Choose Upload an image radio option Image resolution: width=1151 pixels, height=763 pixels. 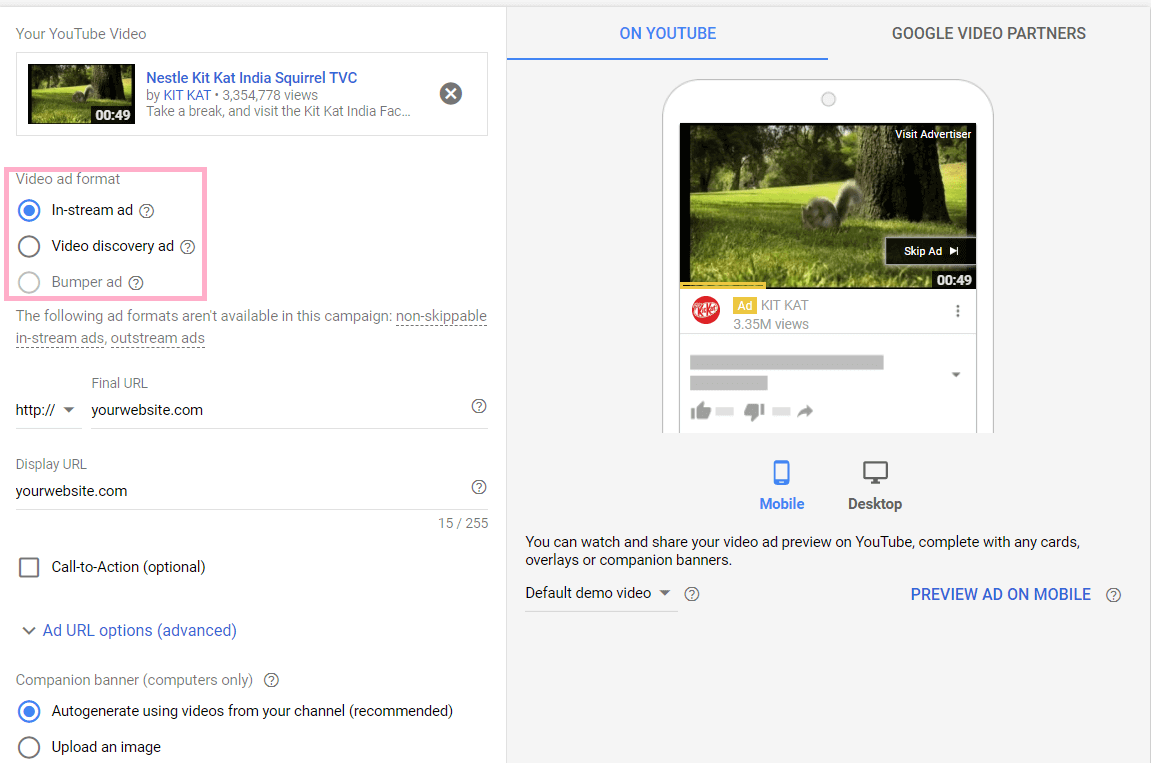[x=29, y=747]
